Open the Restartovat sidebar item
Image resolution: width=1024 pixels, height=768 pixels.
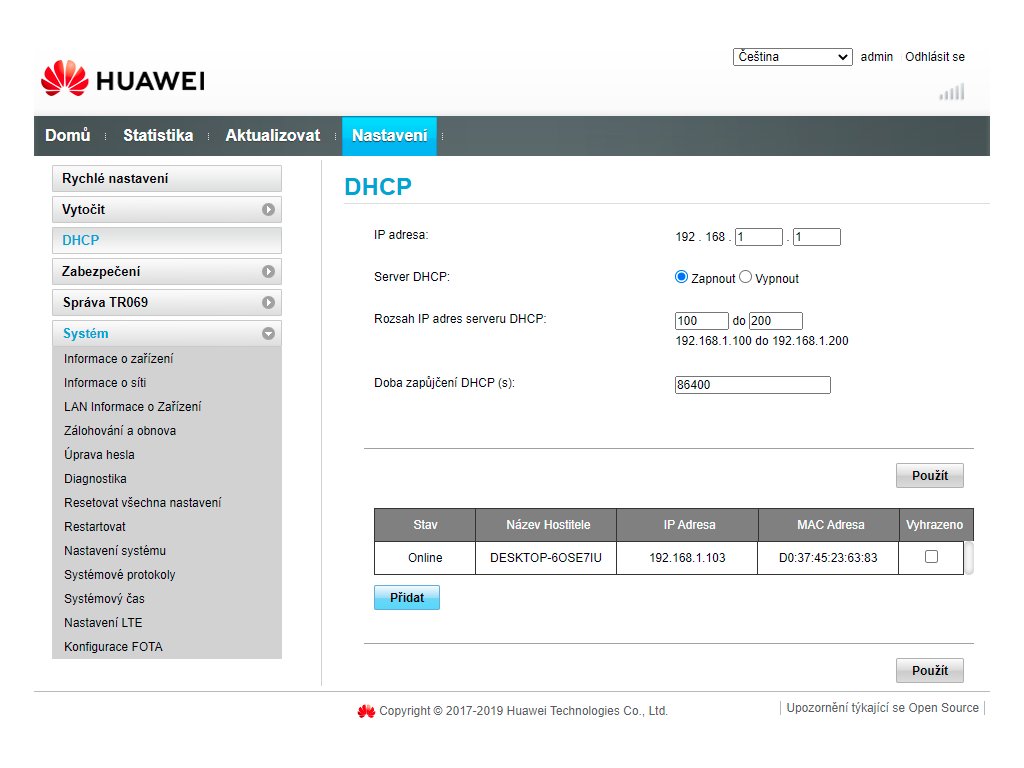click(95, 527)
